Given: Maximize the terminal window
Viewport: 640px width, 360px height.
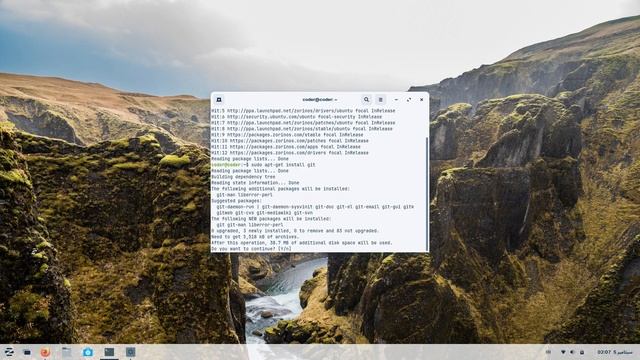Looking at the screenshot, I should coord(409,100).
